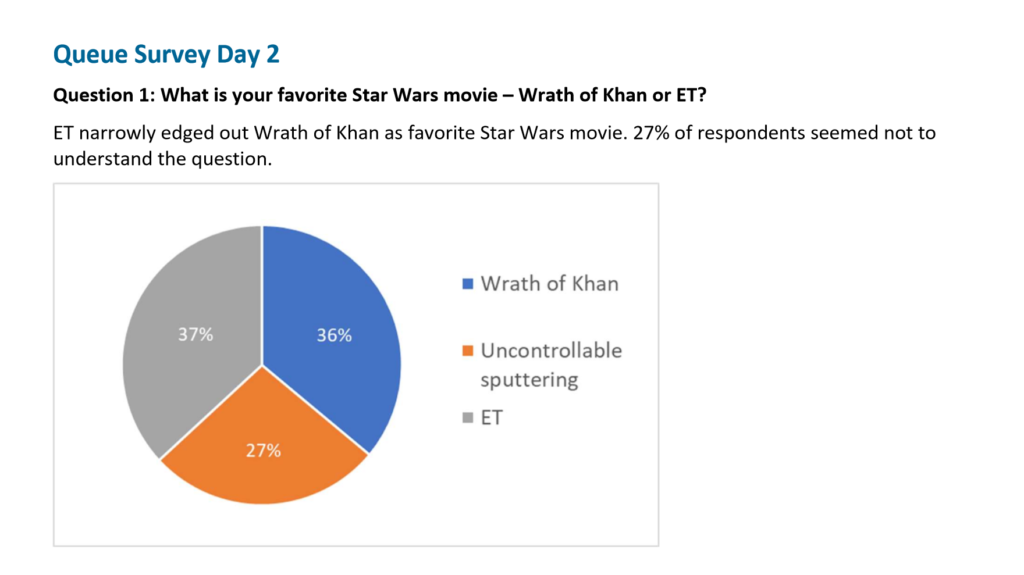Click the words understand the question

(162, 159)
